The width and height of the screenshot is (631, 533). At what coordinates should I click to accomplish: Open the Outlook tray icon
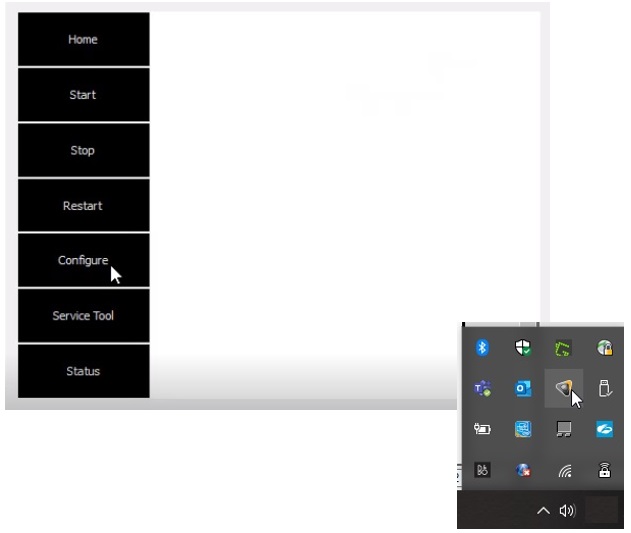[x=522, y=389]
